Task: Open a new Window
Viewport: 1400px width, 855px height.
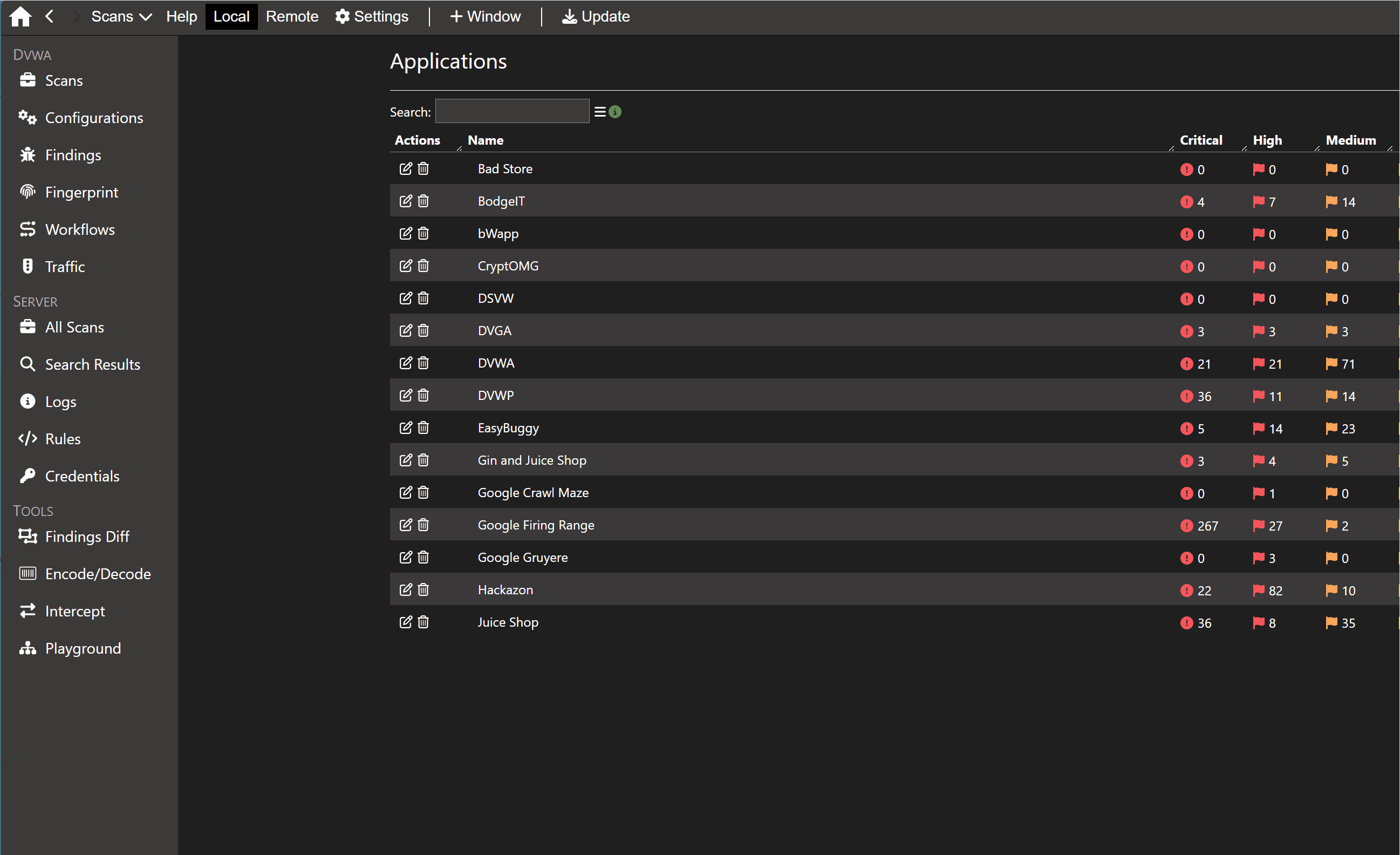Action: click(x=485, y=17)
